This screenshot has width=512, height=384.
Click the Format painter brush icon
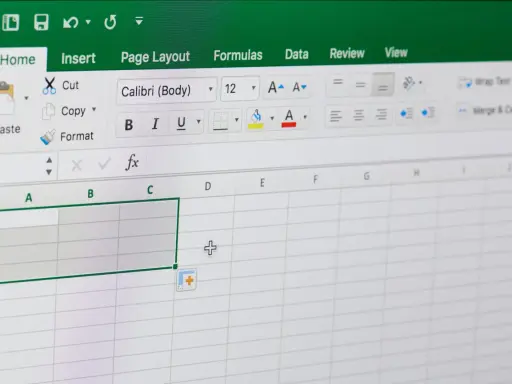(x=47, y=137)
